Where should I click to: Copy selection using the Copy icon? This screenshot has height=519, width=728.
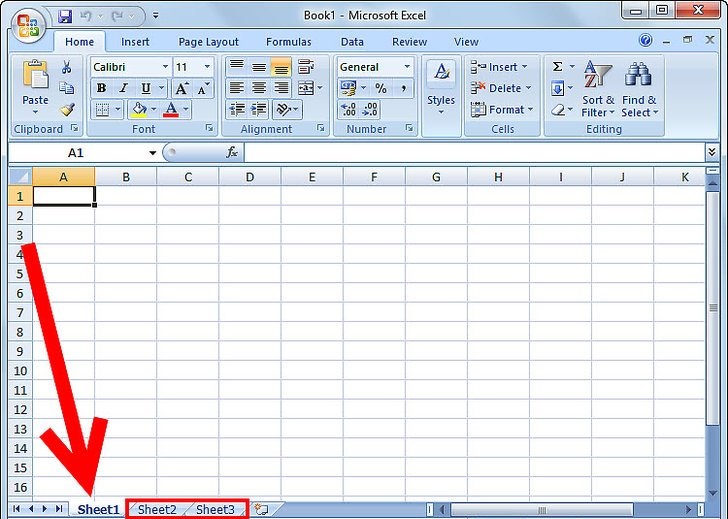tap(66, 88)
